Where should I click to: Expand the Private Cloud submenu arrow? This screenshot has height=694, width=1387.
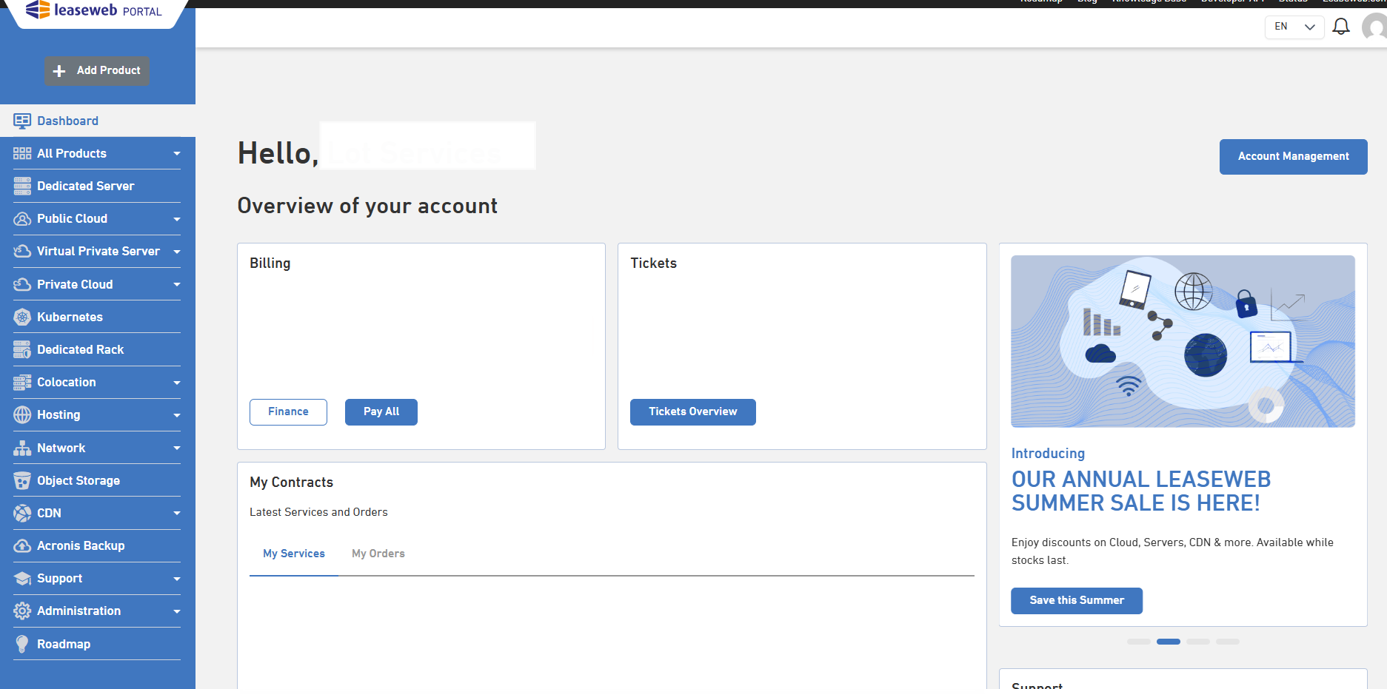point(177,285)
